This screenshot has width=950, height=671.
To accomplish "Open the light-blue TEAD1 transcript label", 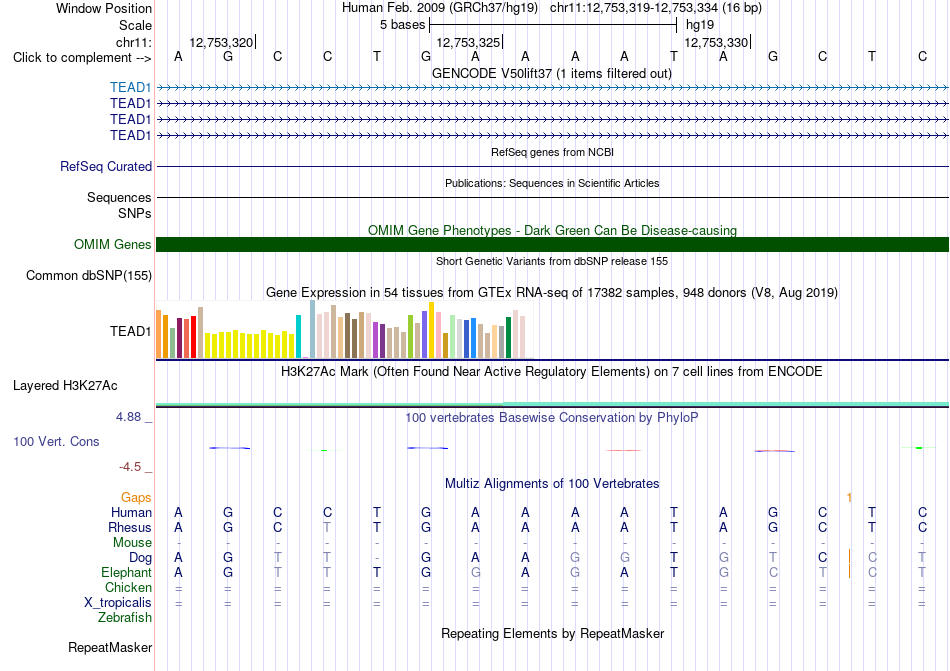I will (130, 88).
